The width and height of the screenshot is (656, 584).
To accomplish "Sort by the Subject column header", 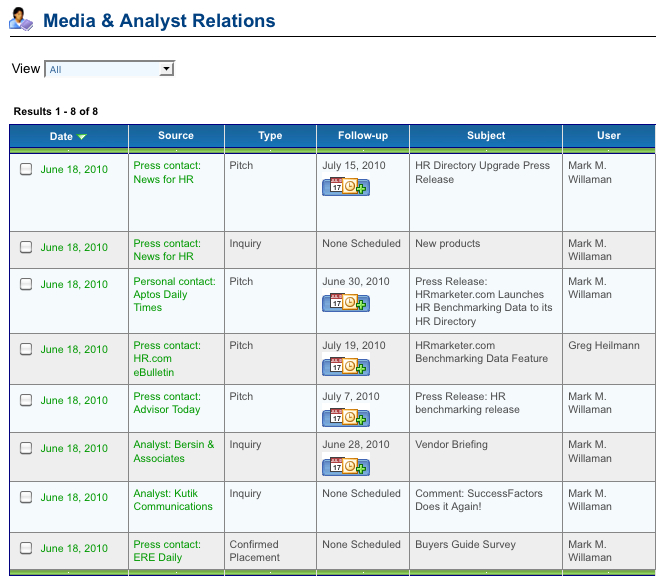I will click(x=486, y=136).
